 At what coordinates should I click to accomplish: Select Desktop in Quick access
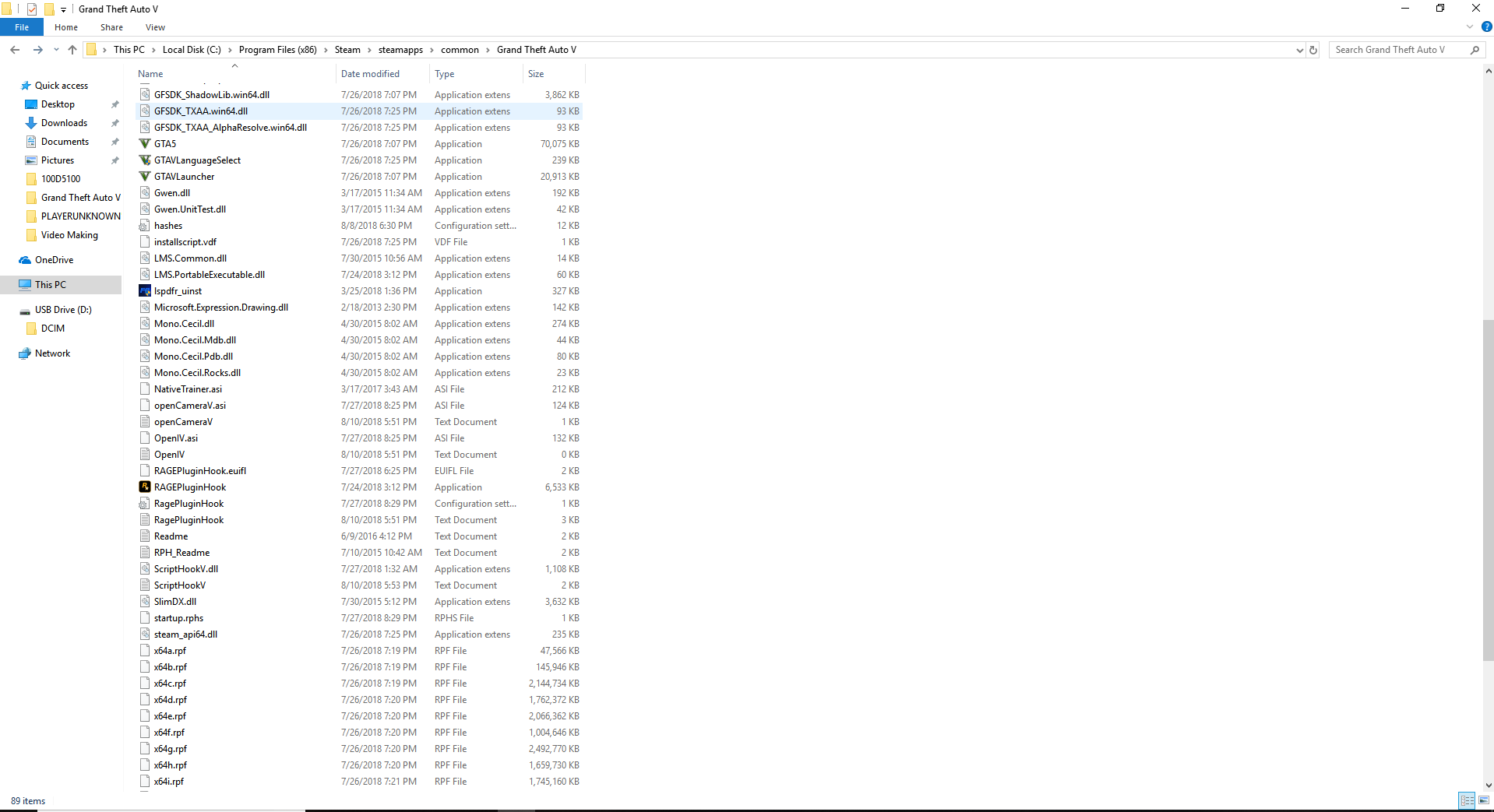pyautogui.click(x=58, y=104)
